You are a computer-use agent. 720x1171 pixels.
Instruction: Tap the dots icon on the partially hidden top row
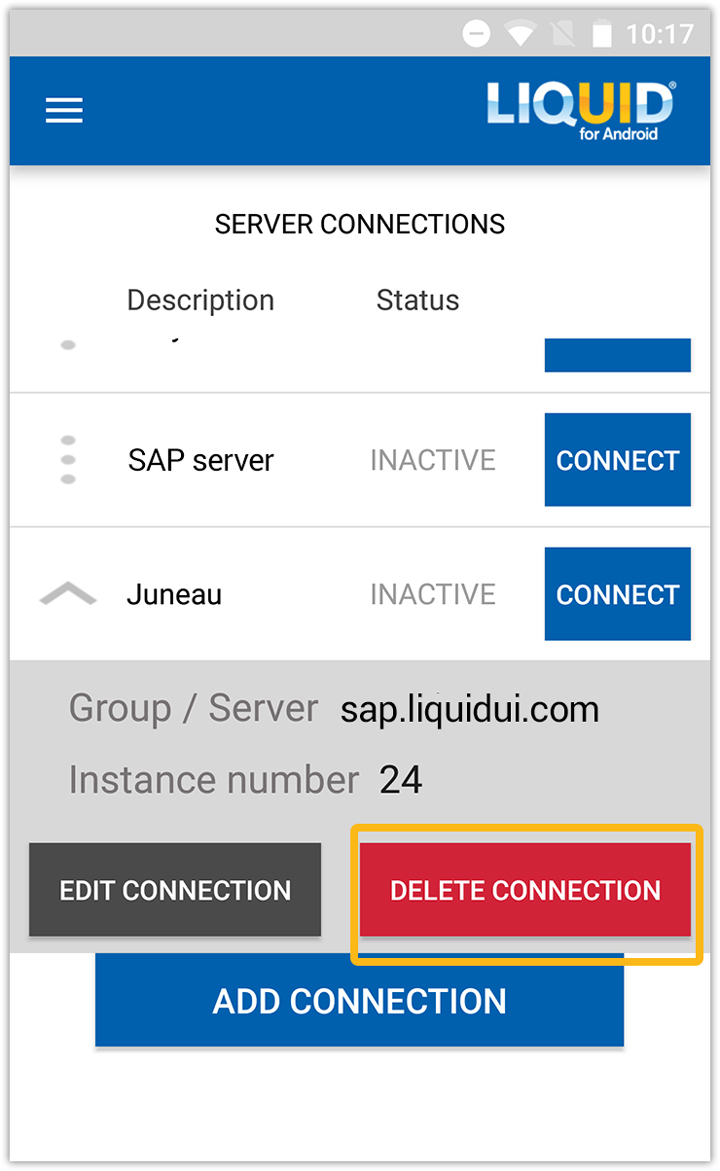pos(68,345)
